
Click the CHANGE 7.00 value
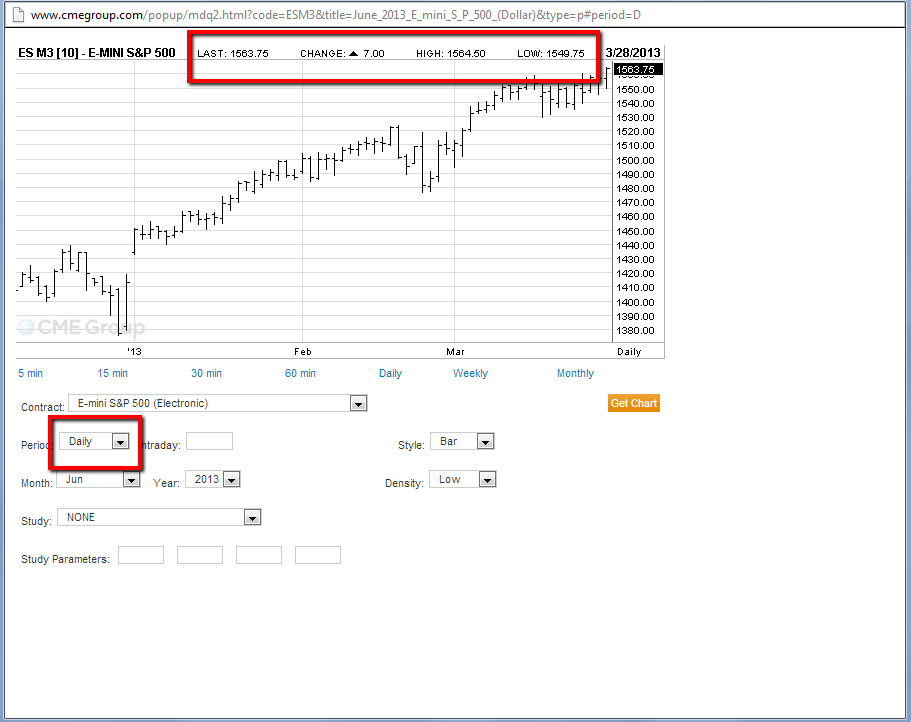[342, 53]
